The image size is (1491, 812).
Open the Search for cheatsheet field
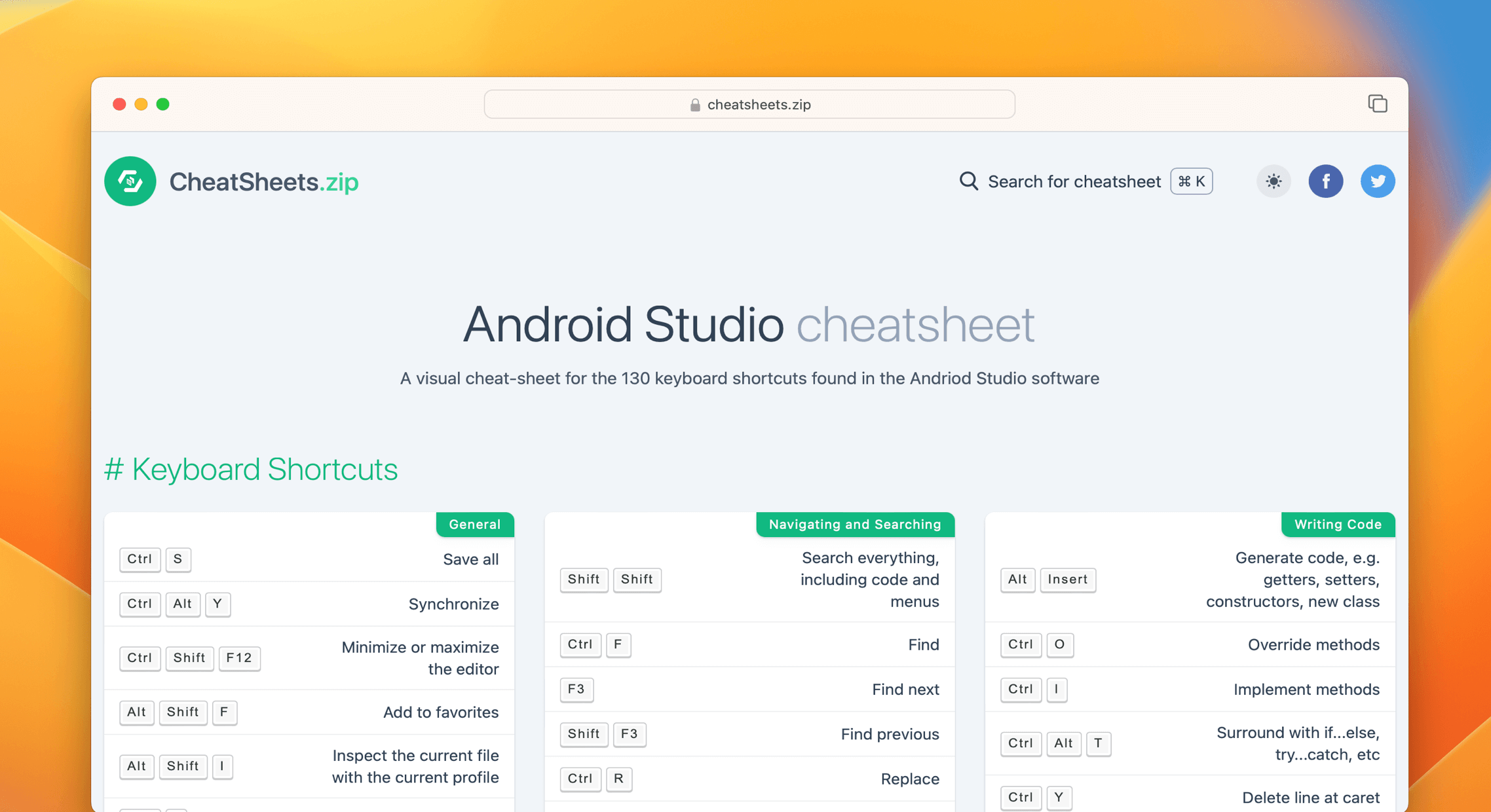click(x=1074, y=181)
